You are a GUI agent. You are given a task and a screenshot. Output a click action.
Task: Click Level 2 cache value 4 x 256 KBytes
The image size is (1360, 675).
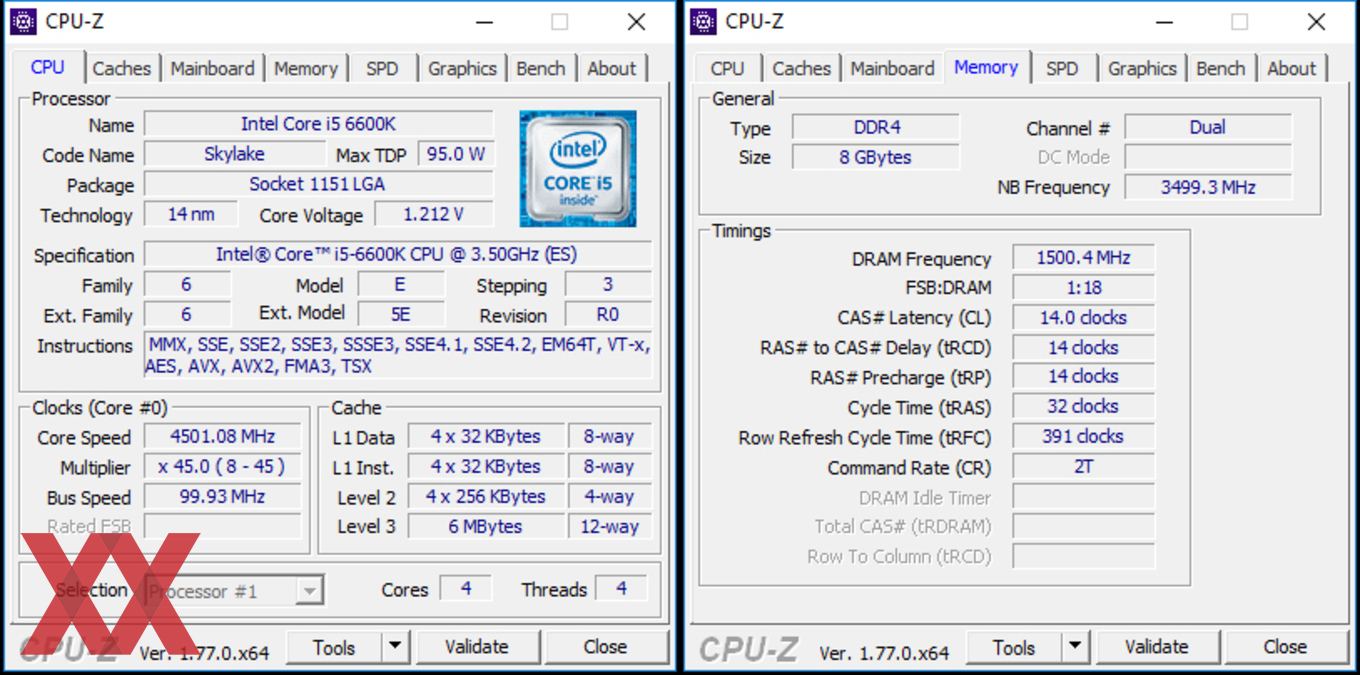(x=485, y=497)
